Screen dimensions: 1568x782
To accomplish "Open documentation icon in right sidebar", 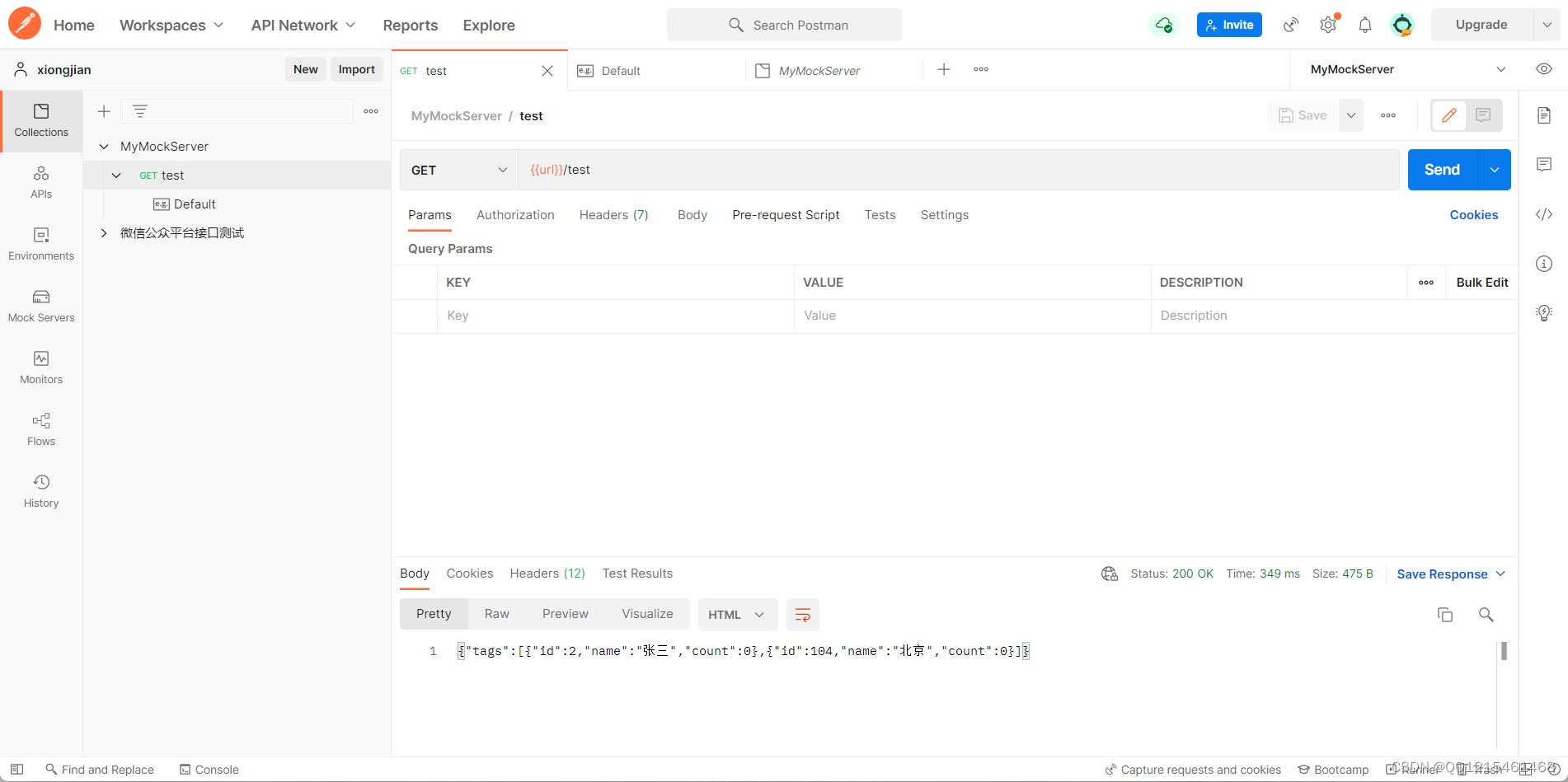I will (1544, 115).
